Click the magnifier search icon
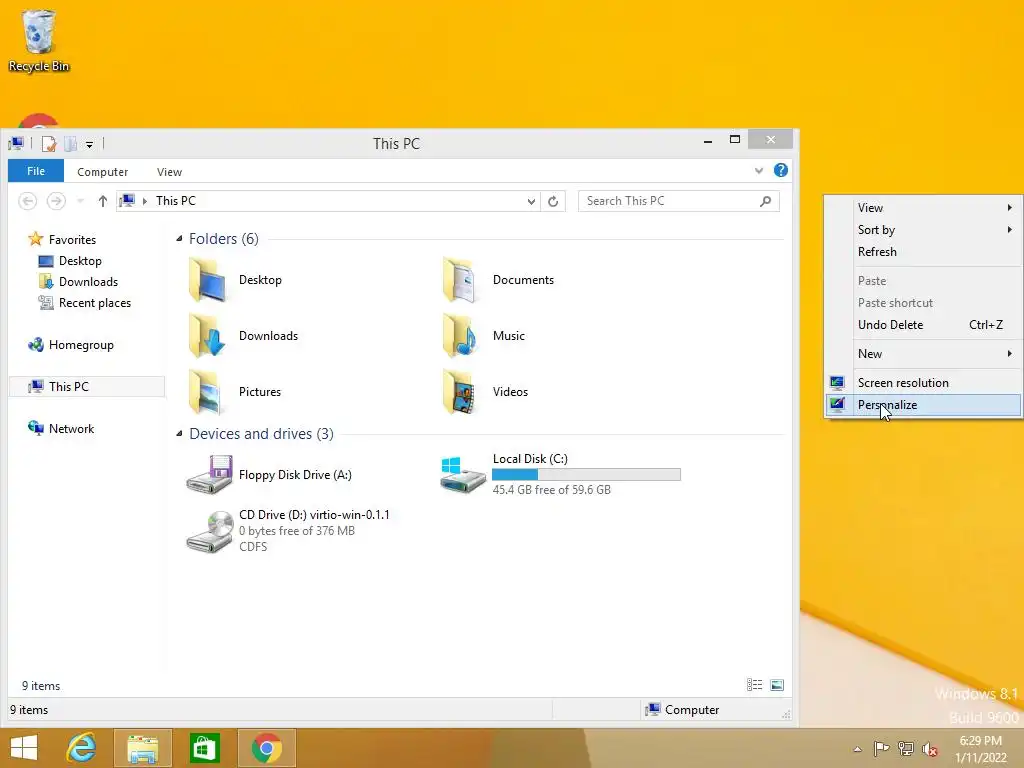 pos(765,201)
